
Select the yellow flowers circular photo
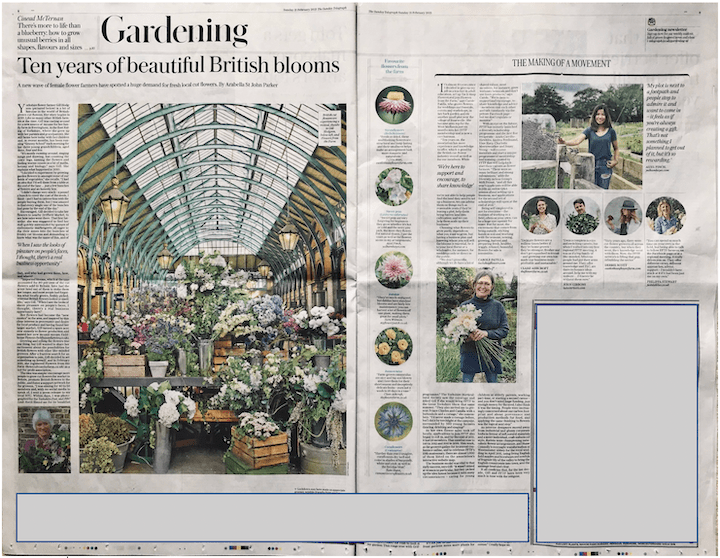pos(393,345)
